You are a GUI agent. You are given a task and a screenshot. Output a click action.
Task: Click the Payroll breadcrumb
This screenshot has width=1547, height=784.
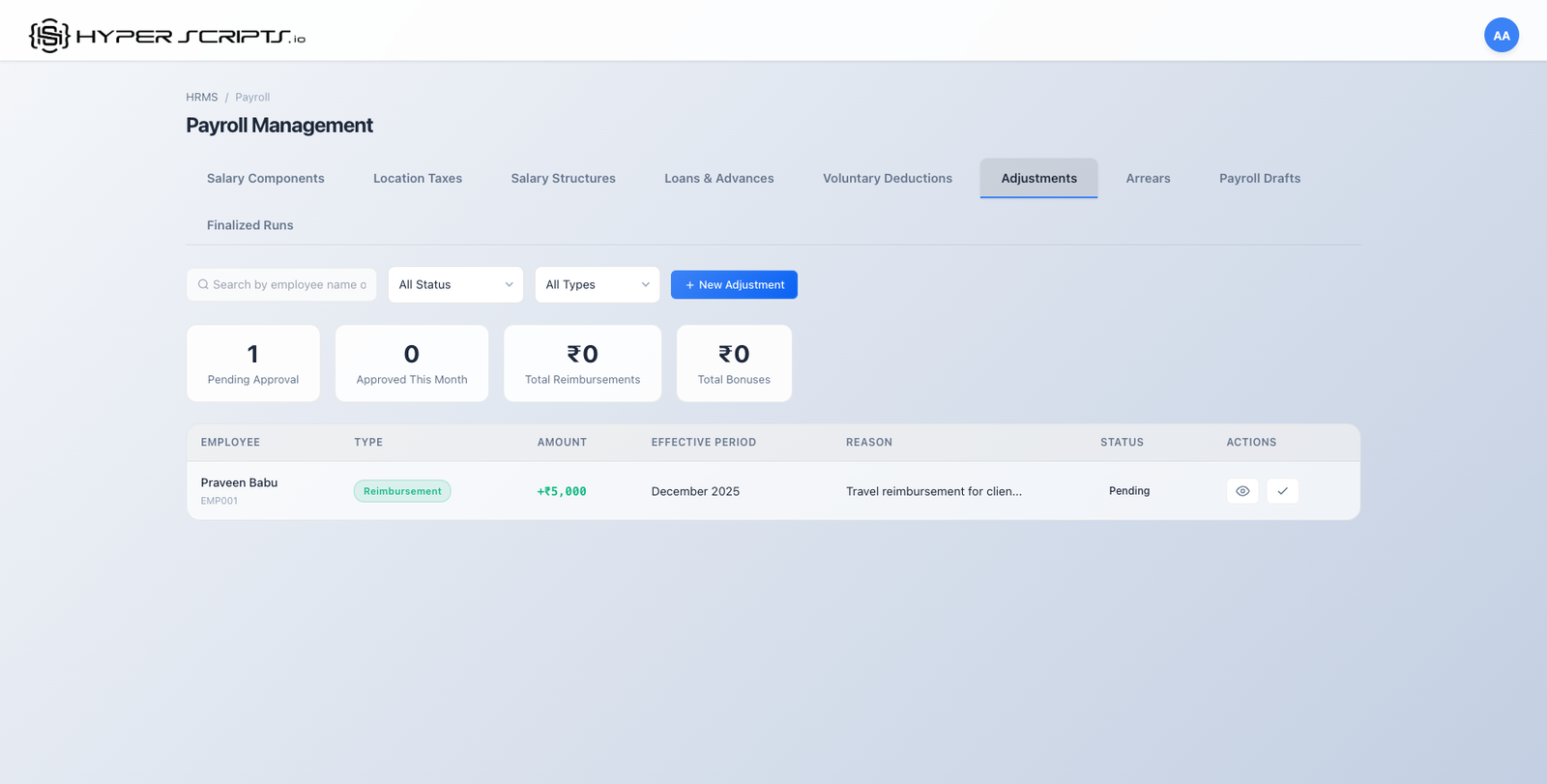(252, 98)
